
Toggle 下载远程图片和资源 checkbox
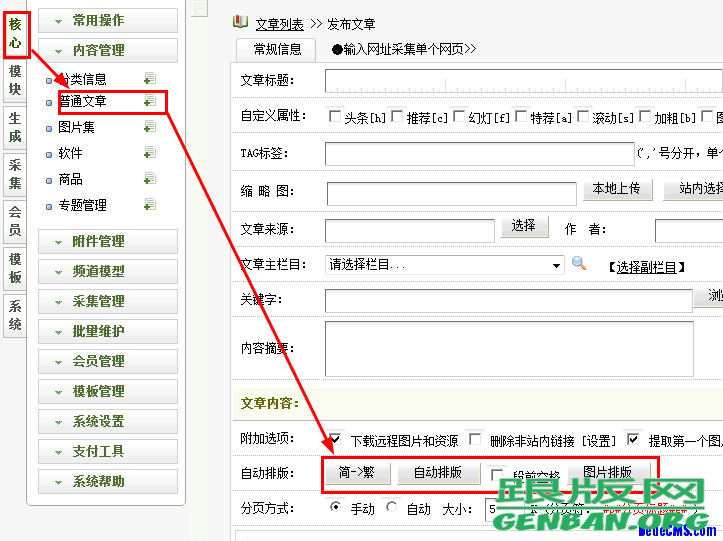pyautogui.click(x=335, y=439)
